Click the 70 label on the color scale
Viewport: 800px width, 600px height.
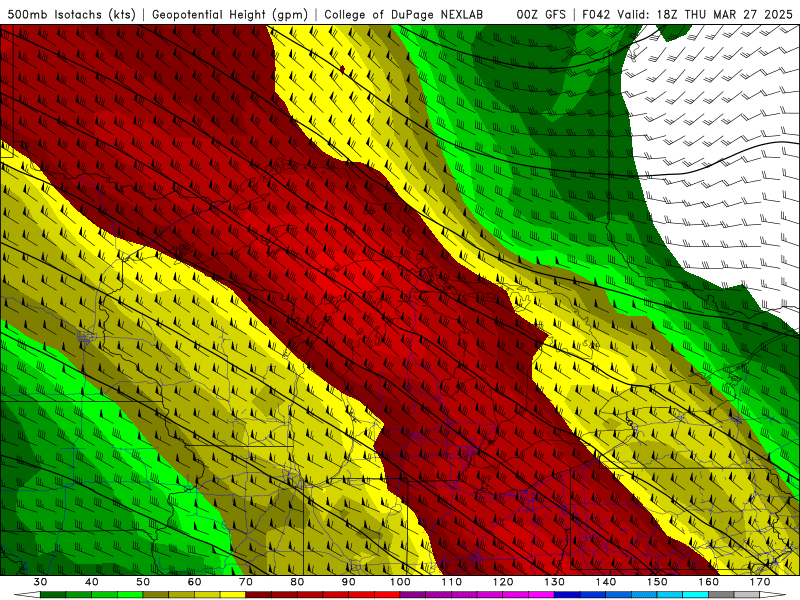246,582
